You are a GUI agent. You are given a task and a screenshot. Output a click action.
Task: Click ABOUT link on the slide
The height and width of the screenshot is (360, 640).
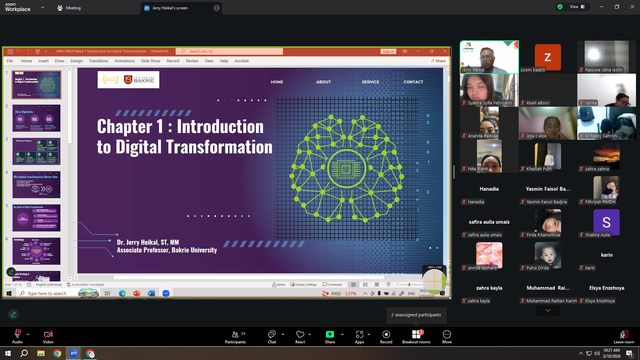(x=323, y=82)
